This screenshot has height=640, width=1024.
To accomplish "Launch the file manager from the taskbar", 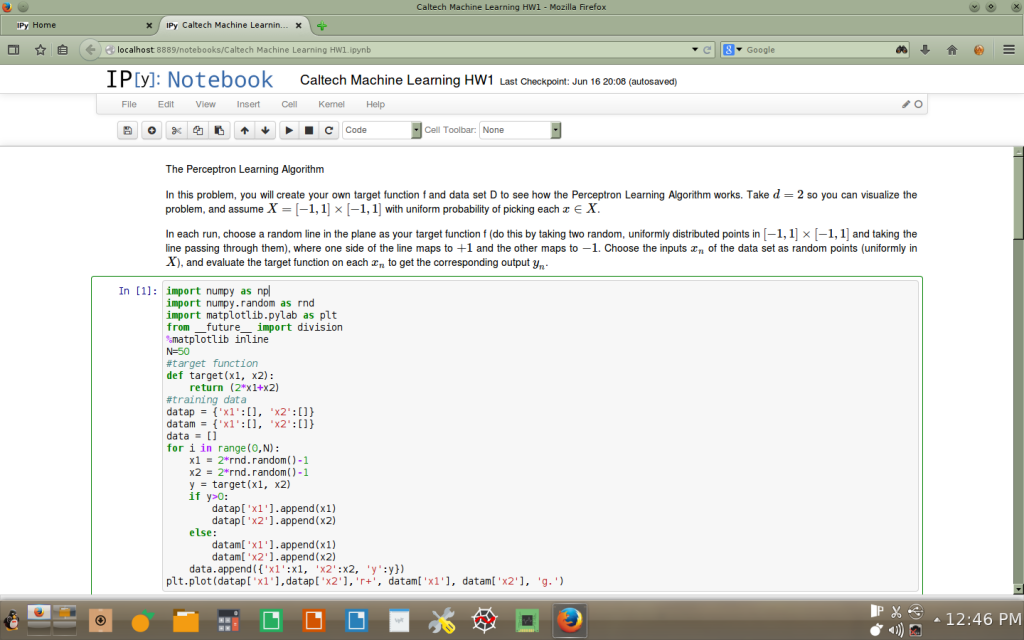I will (x=186, y=621).
